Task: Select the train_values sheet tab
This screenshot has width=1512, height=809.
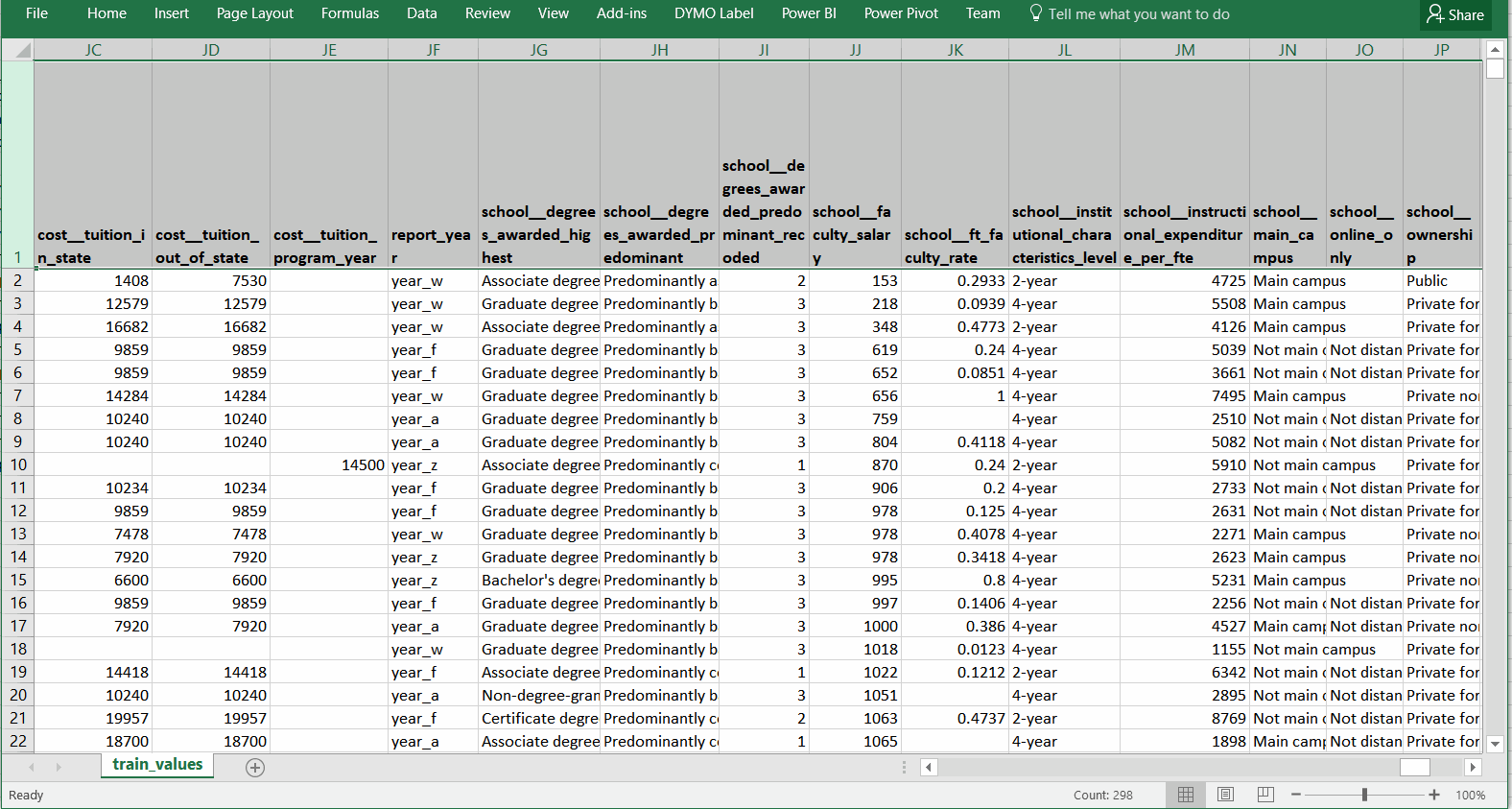Action: pos(157,765)
